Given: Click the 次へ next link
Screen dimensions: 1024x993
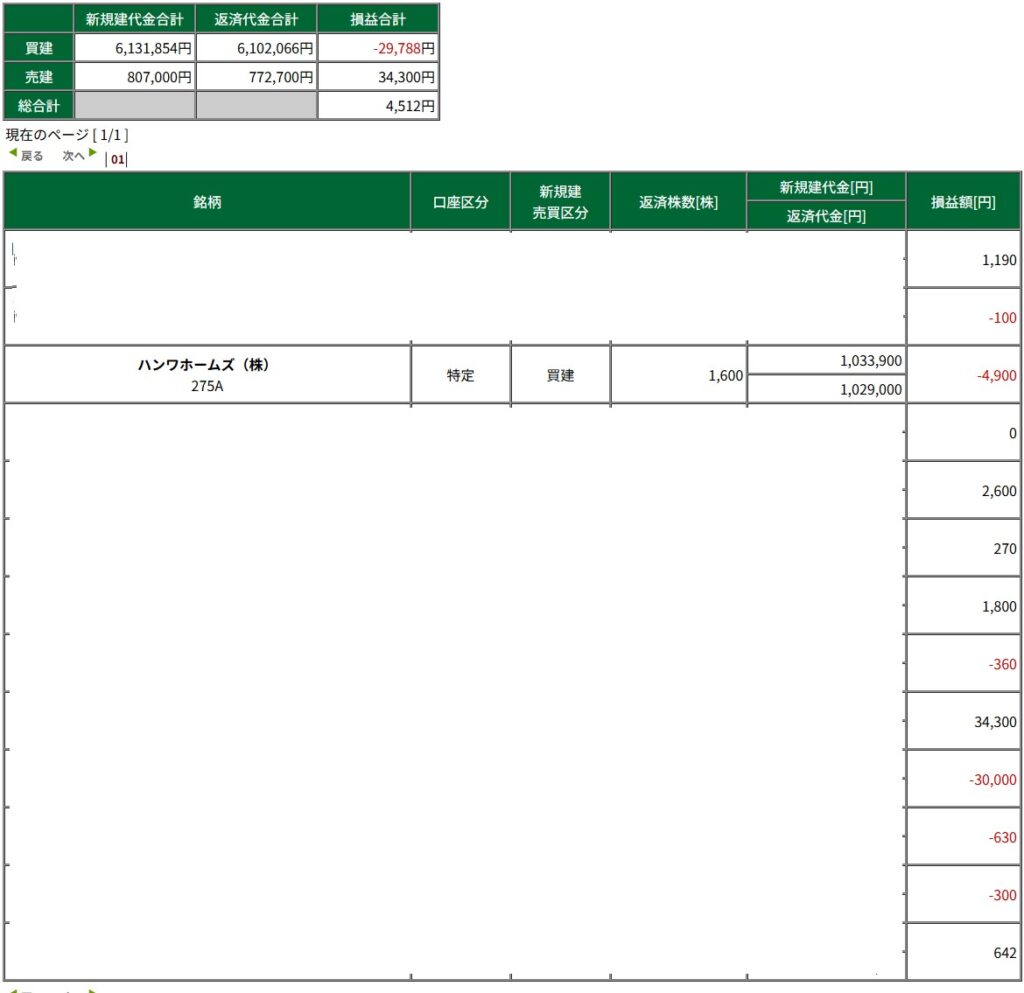Looking at the screenshot, I should click(74, 156).
